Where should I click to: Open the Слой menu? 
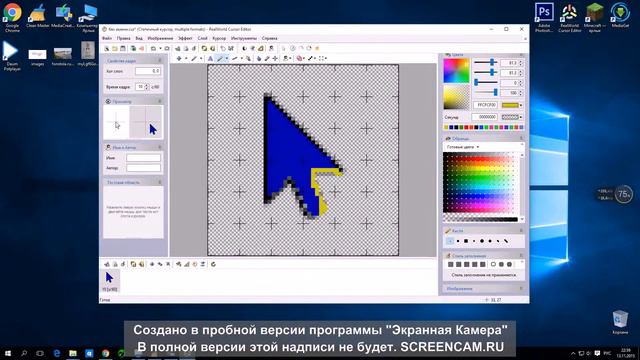pos(202,38)
